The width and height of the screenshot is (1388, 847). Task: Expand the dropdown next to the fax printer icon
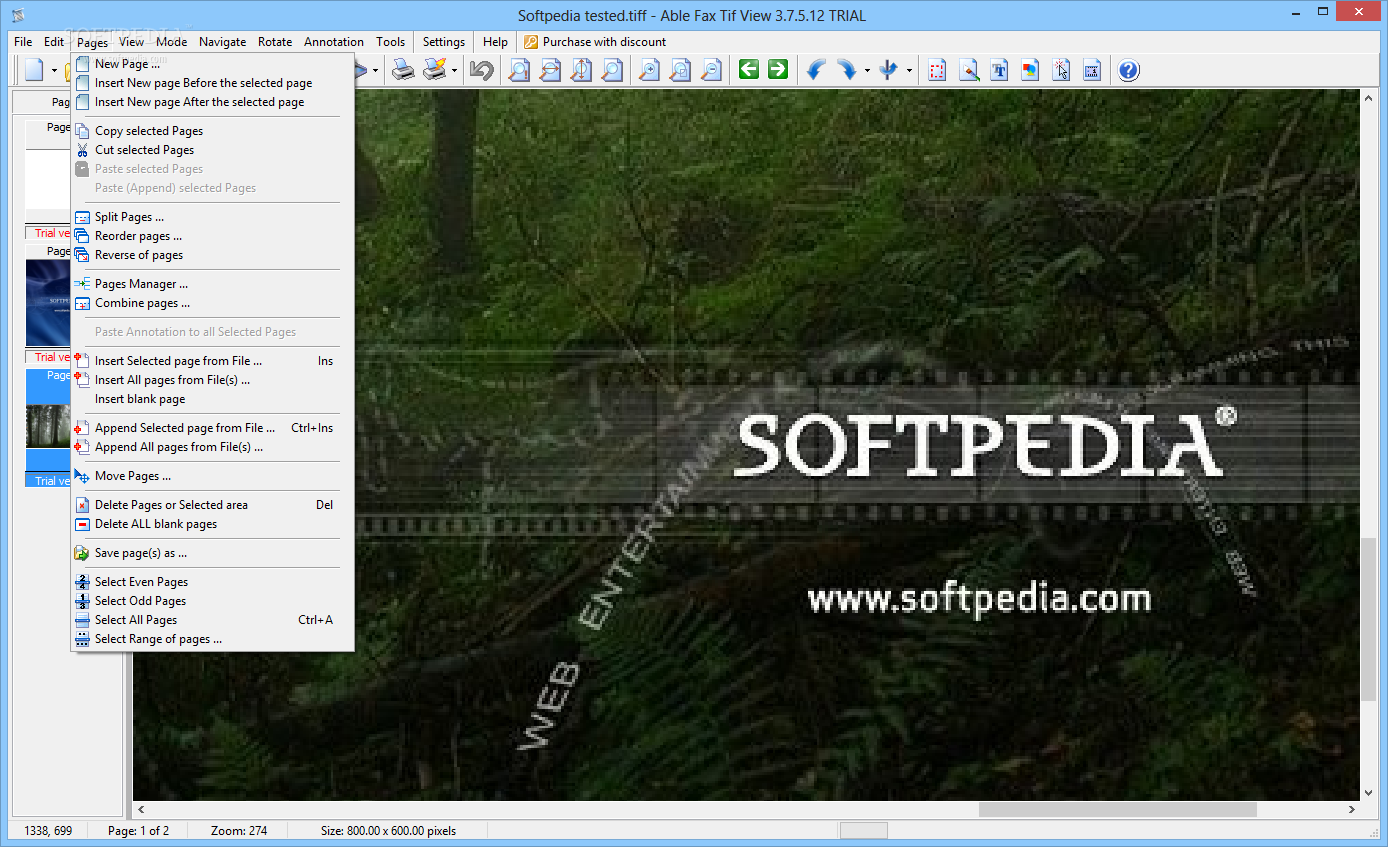pyautogui.click(x=454, y=70)
